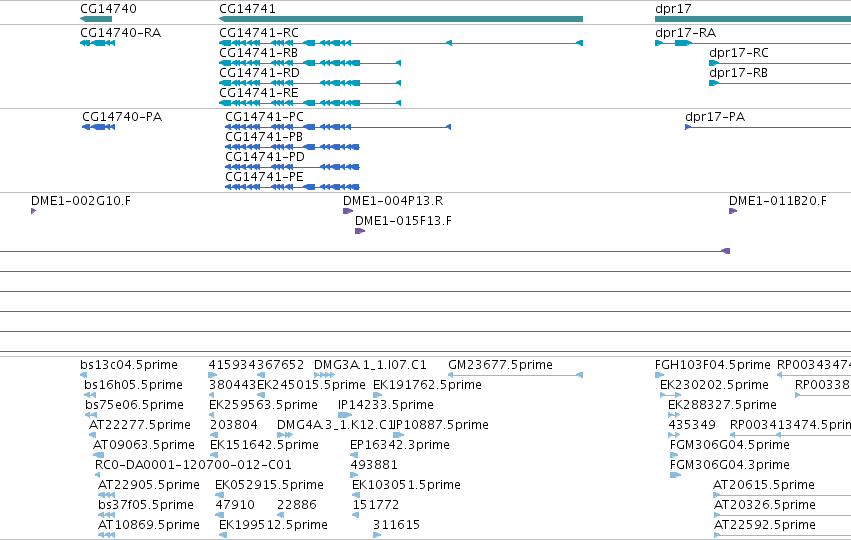The width and height of the screenshot is (851, 540).
Task: Select EST FGM306G04.3prime
Action: 729,465
